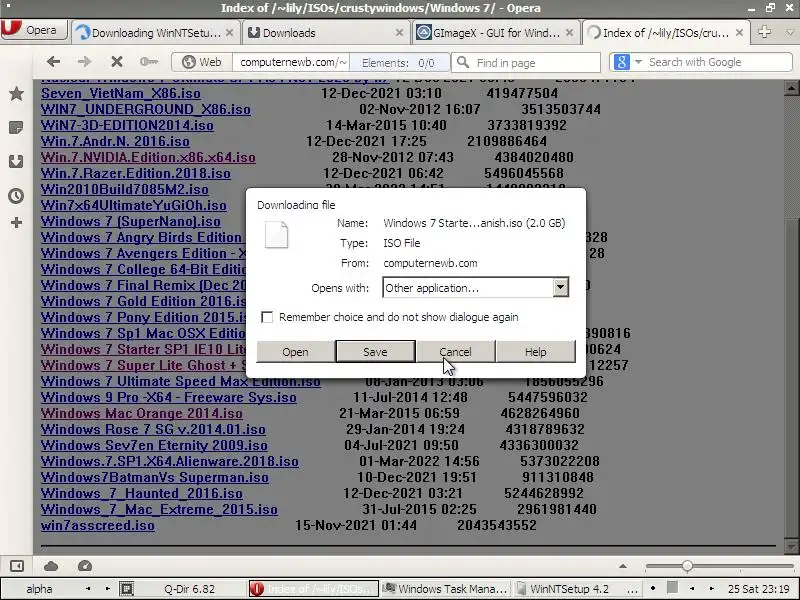The image size is (800, 600).
Task: Open search engine selector dropdown arrow
Action: click(x=638, y=62)
